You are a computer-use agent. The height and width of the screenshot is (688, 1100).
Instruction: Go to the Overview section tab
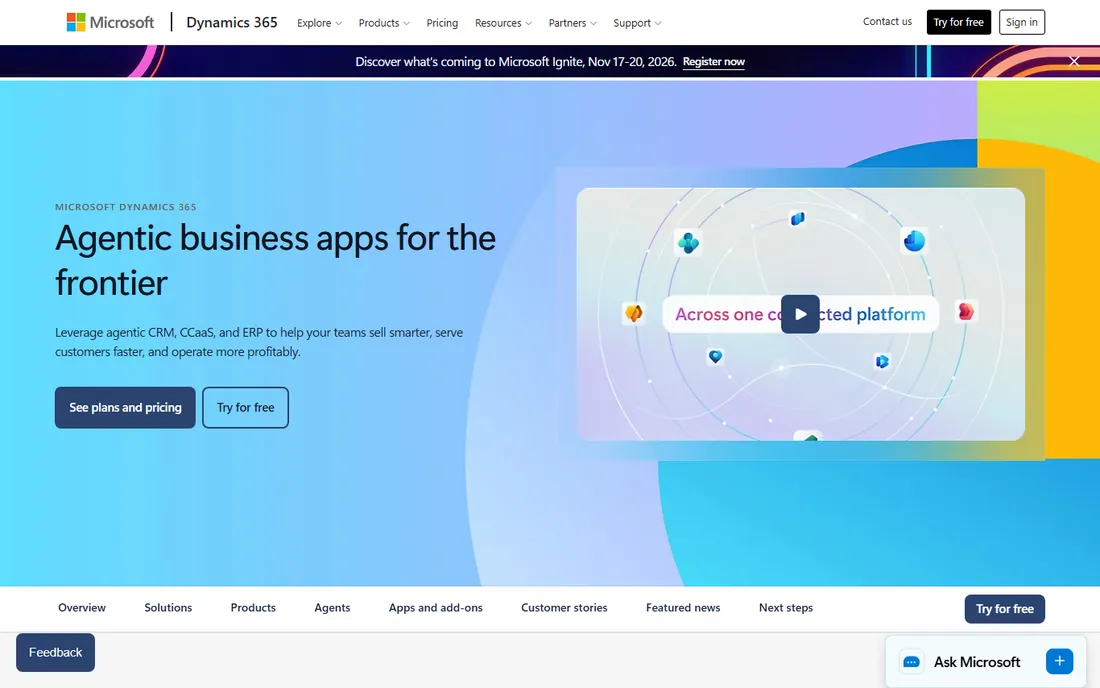pos(82,608)
